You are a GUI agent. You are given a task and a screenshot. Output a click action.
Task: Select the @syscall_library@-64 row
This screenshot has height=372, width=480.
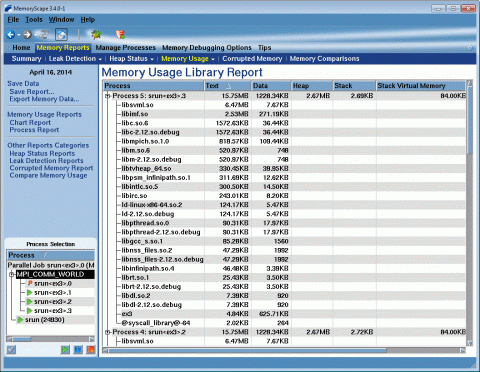[x=285, y=323]
